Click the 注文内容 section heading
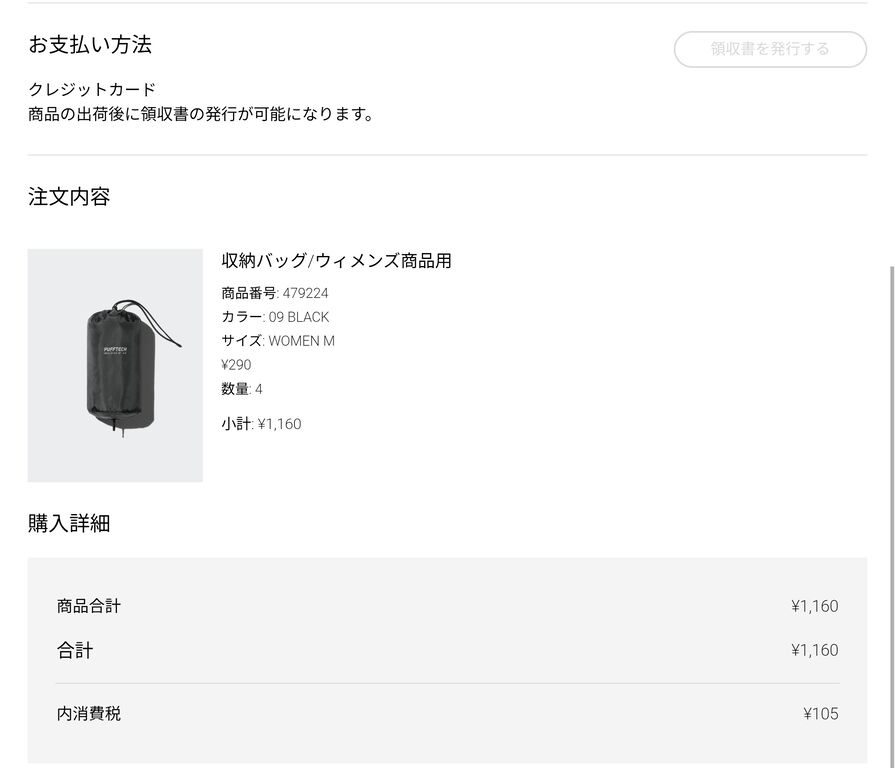 69,197
